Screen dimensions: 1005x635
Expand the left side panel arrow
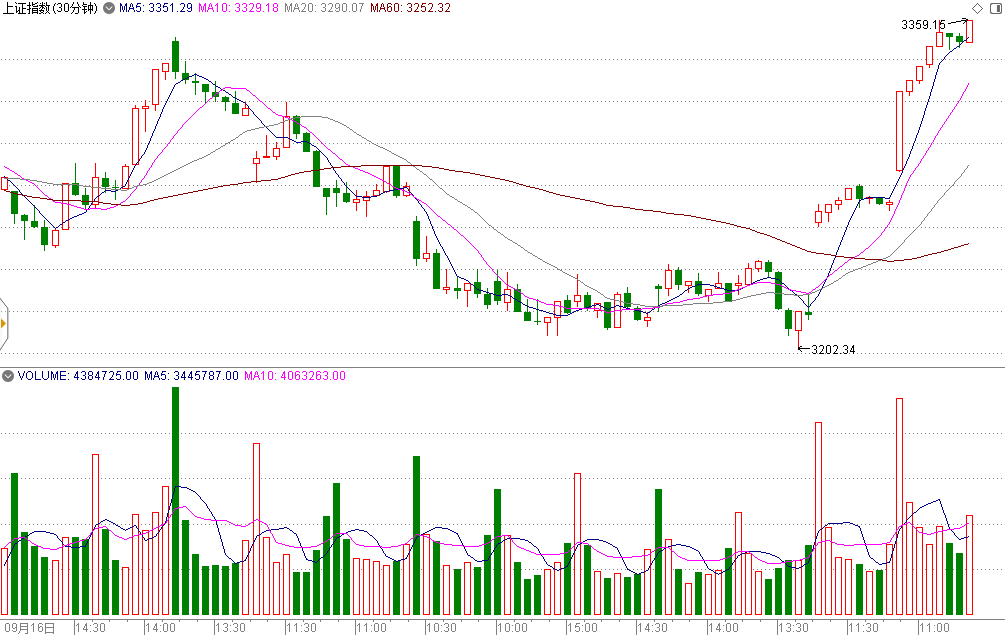click(x=4, y=323)
